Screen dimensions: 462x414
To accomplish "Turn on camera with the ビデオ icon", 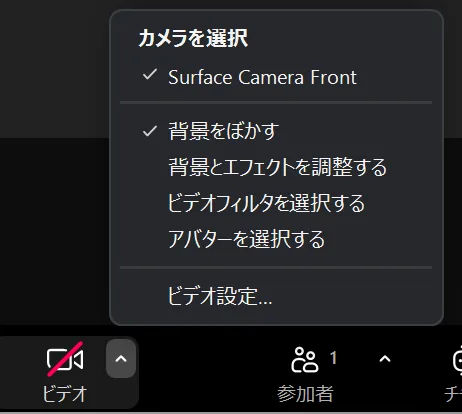I will [x=65, y=359].
